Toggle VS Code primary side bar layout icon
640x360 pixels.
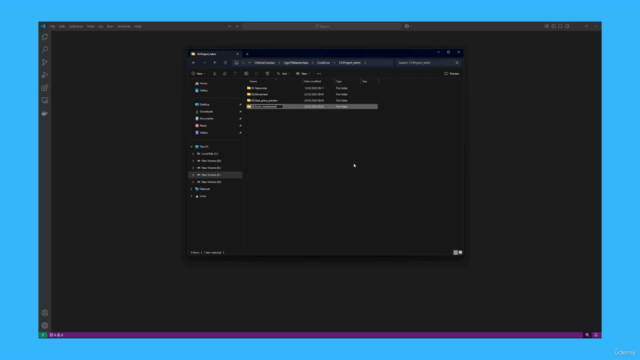click(x=553, y=26)
